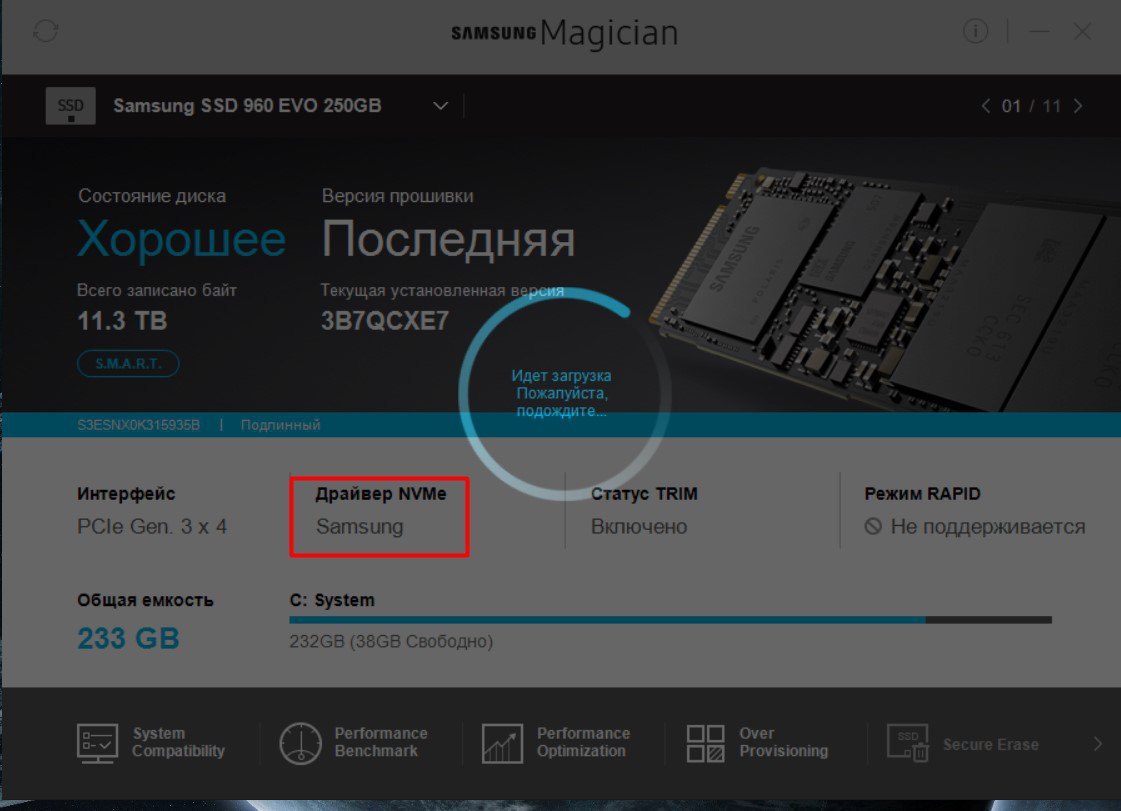Click PCIe Gen. 3 x 4 interface value
The image size is (1121, 811).
point(152,526)
